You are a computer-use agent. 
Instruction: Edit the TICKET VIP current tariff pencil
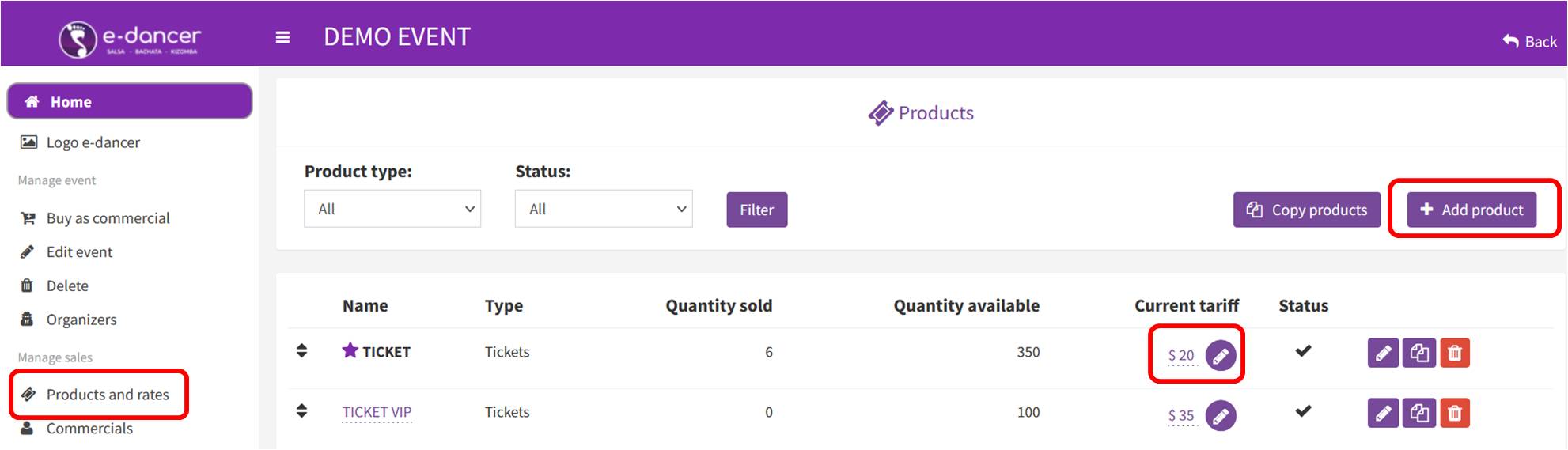pyautogui.click(x=1221, y=415)
